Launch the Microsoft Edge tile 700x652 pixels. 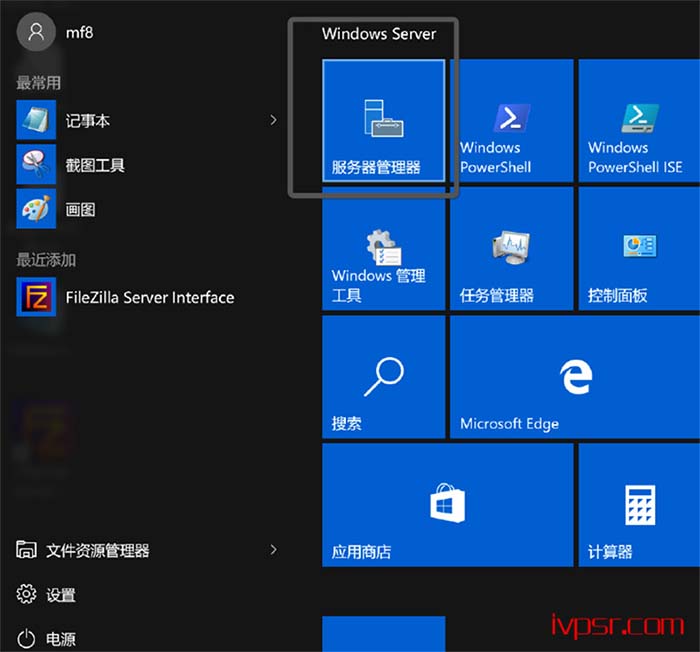click(x=575, y=377)
